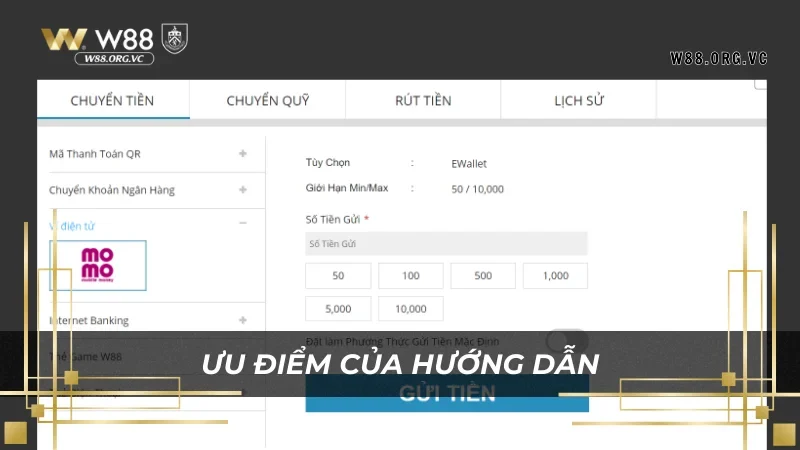Image resolution: width=800 pixels, height=450 pixels.
Task: Choose the 5,000 amount button
Action: [338, 309]
